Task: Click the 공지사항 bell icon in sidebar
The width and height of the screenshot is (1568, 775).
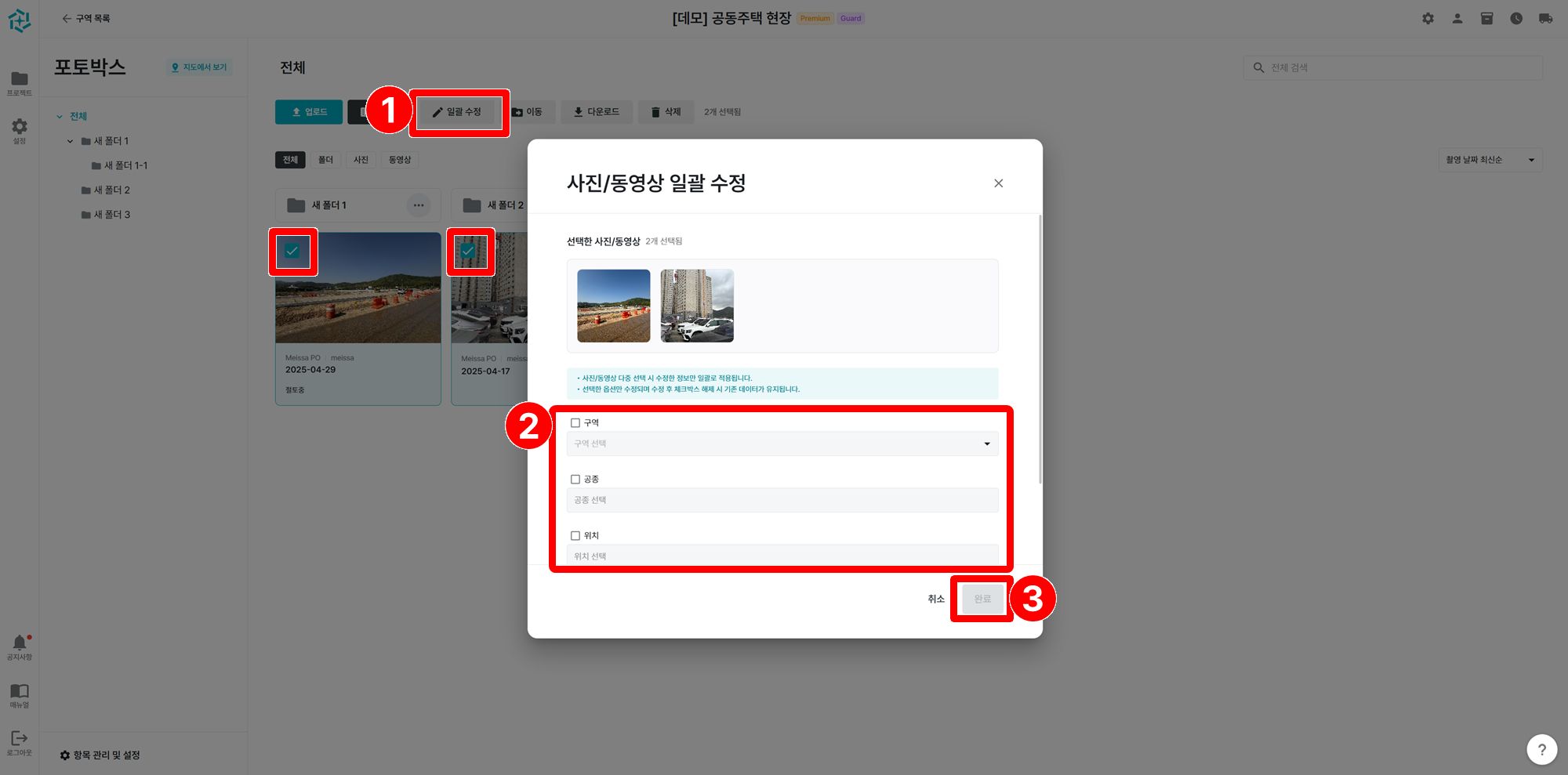Action: [x=20, y=644]
